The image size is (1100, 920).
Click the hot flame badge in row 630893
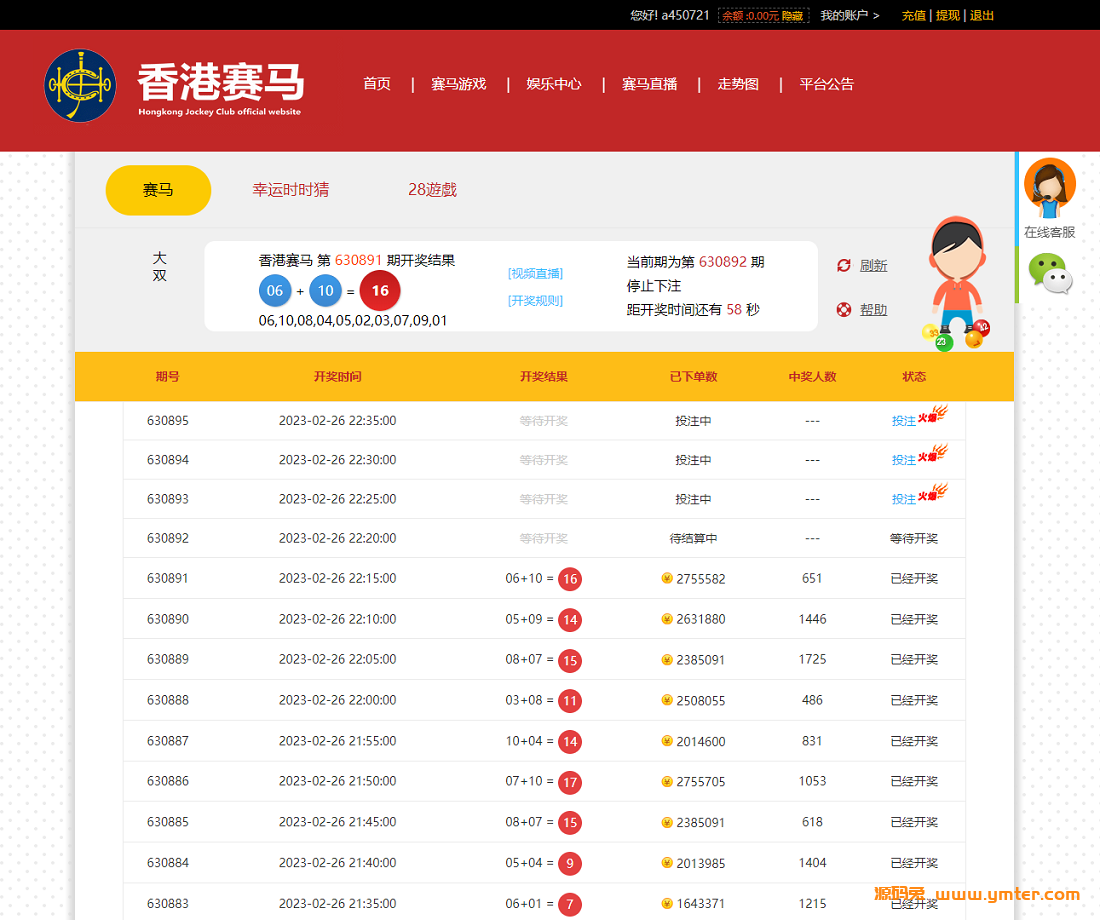tap(933, 493)
